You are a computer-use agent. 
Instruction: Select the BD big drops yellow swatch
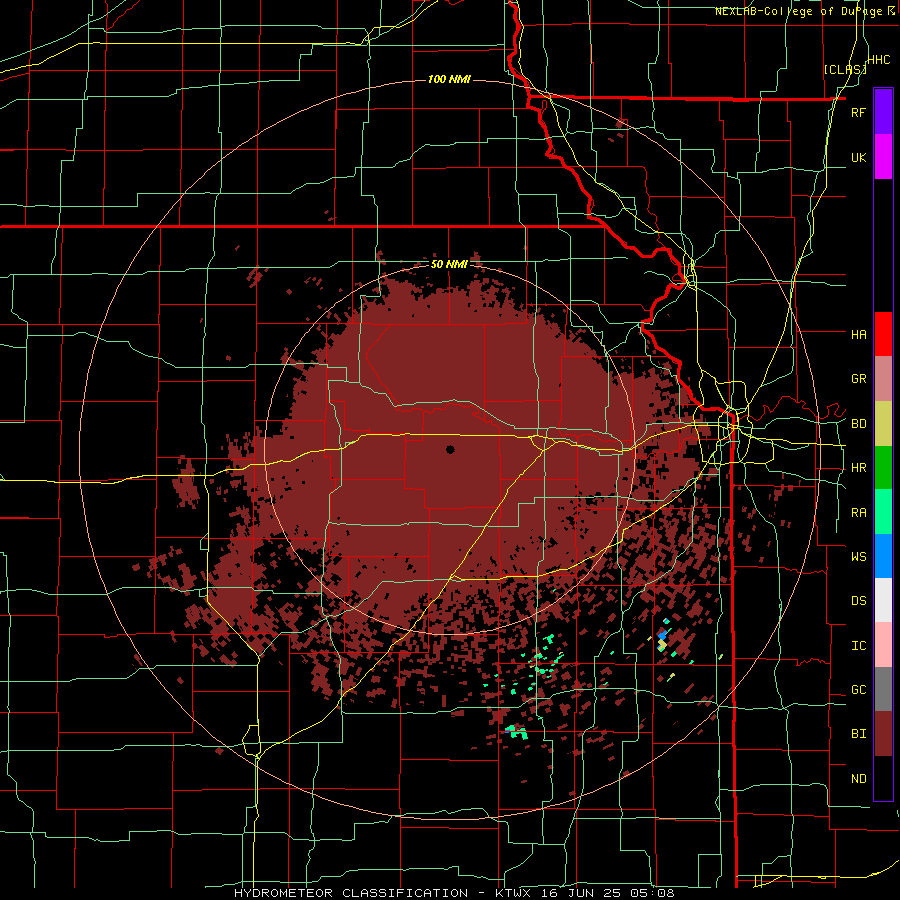point(883,424)
